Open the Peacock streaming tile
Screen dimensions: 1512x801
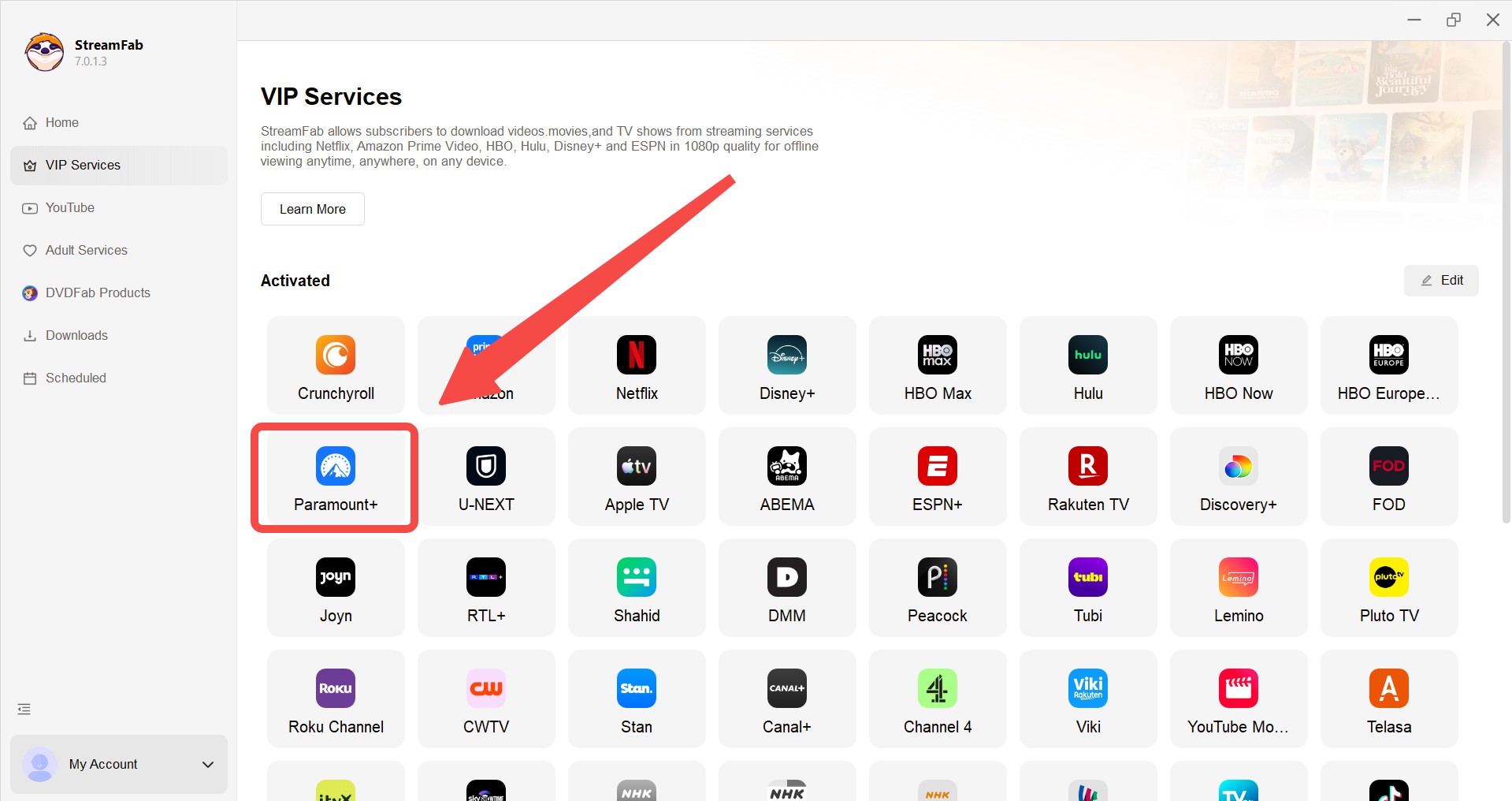(x=937, y=587)
